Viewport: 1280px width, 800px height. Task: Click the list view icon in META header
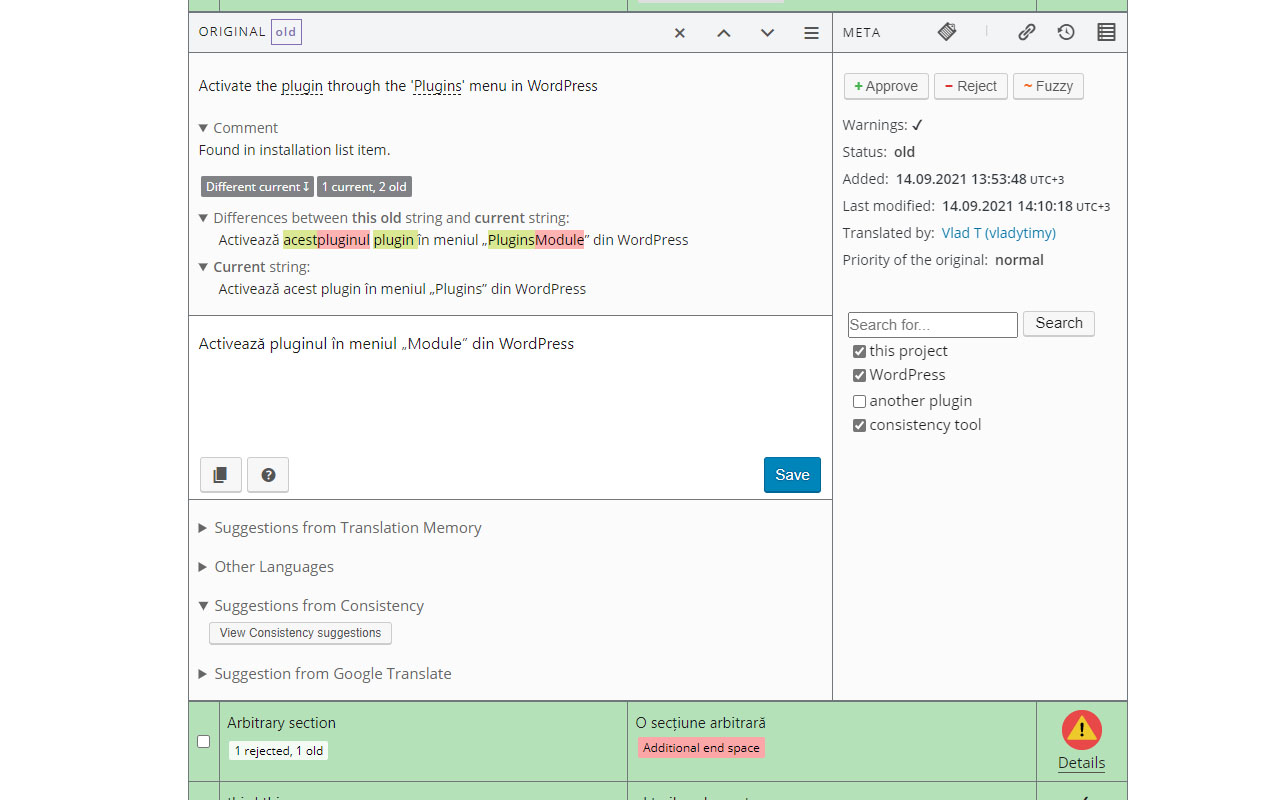click(1106, 32)
